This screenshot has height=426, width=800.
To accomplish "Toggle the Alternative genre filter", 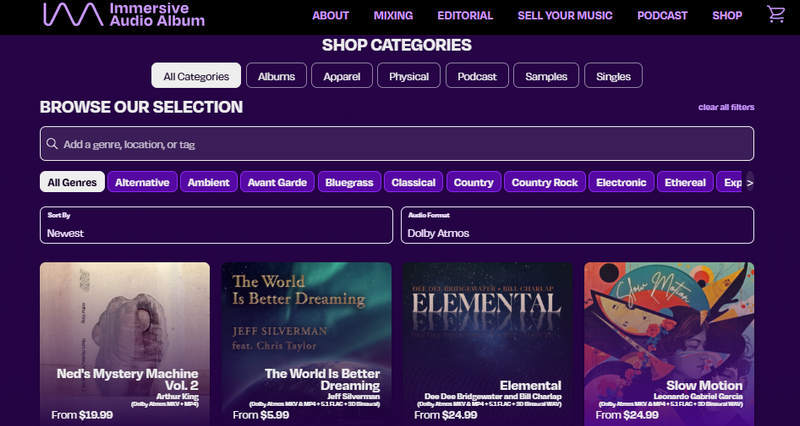I will click(142, 182).
